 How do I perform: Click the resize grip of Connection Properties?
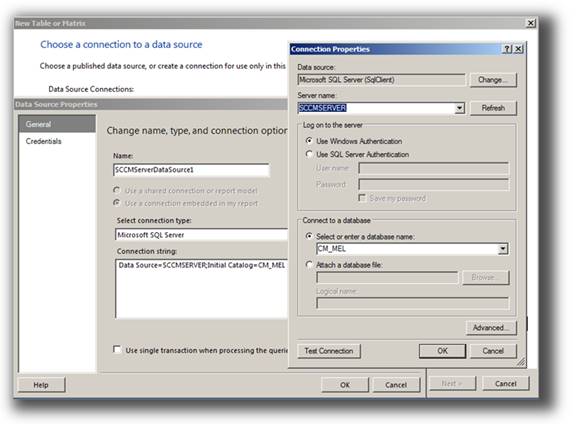(x=521, y=362)
